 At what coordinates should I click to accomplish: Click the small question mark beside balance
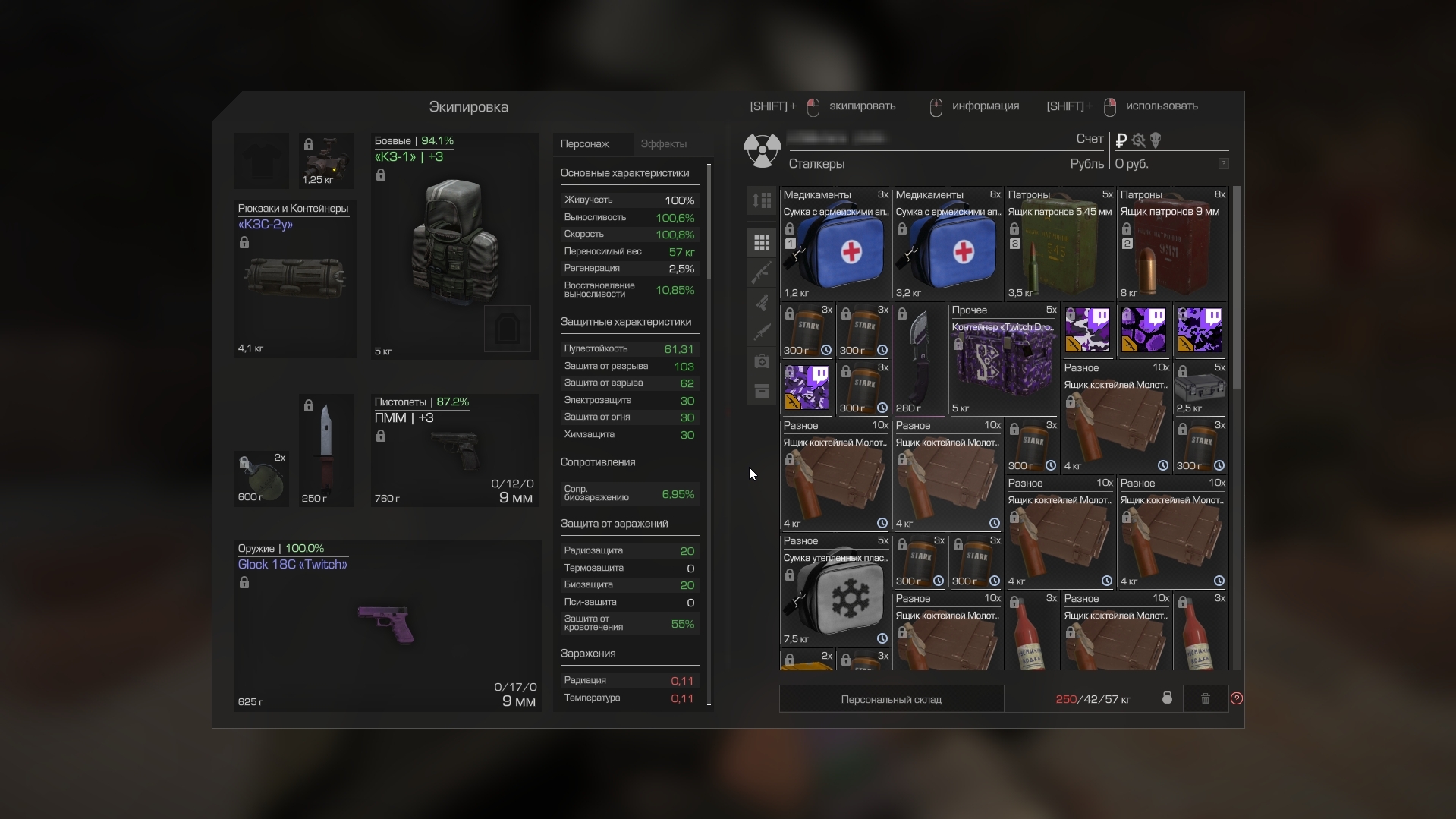(1223, 164)
